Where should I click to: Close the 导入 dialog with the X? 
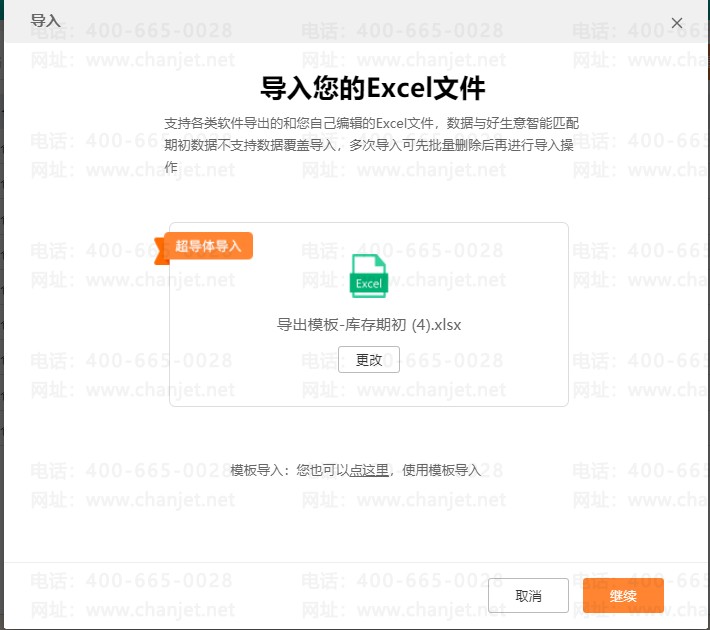point(677,22)
